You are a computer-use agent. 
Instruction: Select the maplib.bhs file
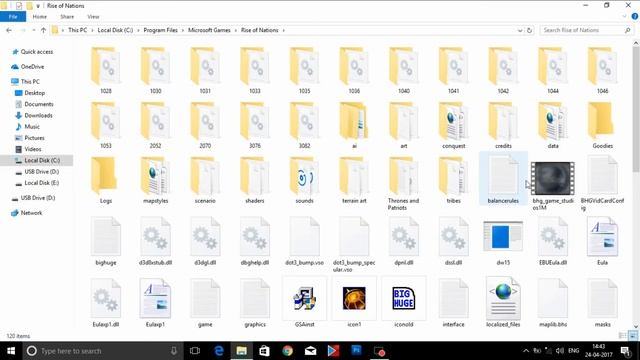click(x=553, y=302)
